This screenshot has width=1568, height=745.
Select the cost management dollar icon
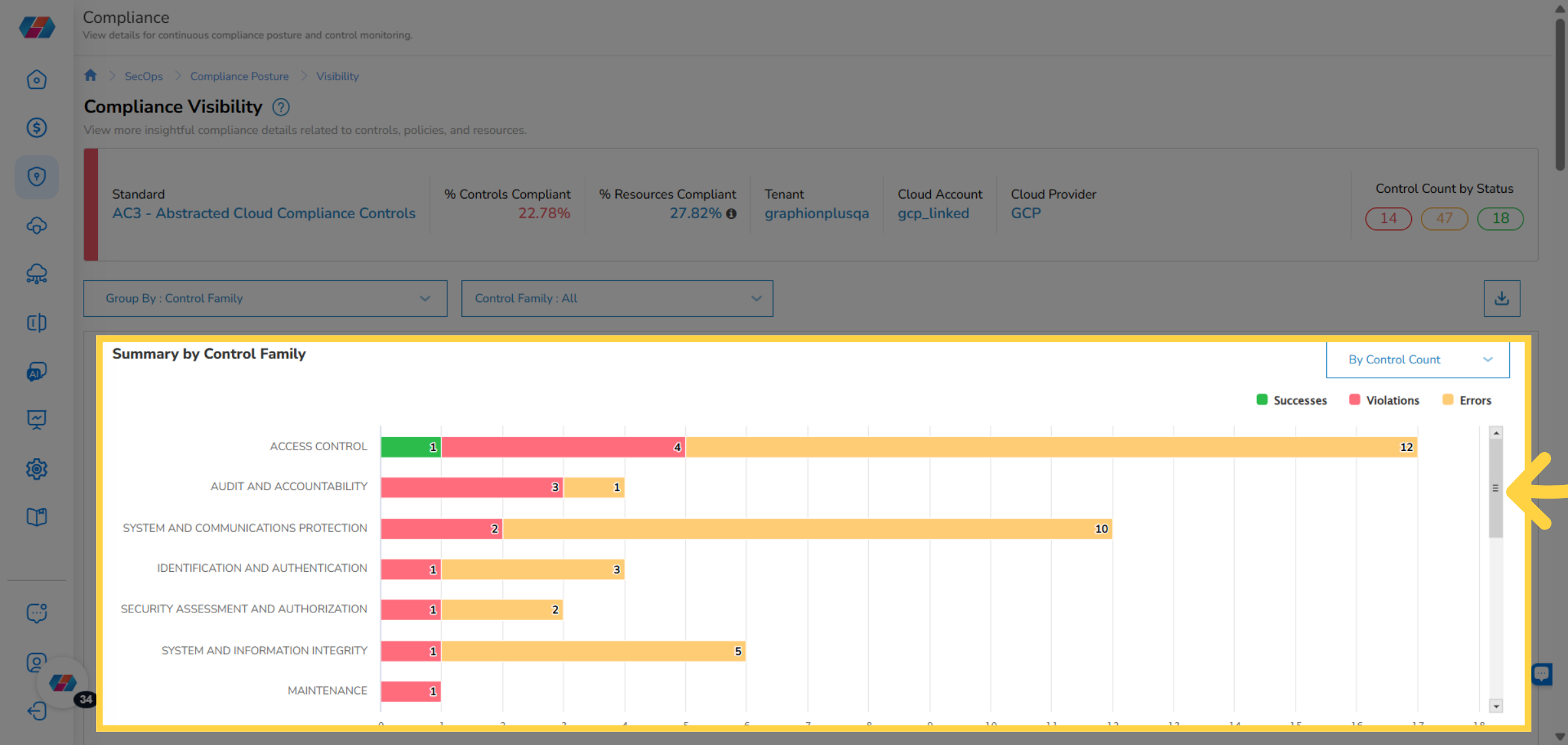coord(37,128)
